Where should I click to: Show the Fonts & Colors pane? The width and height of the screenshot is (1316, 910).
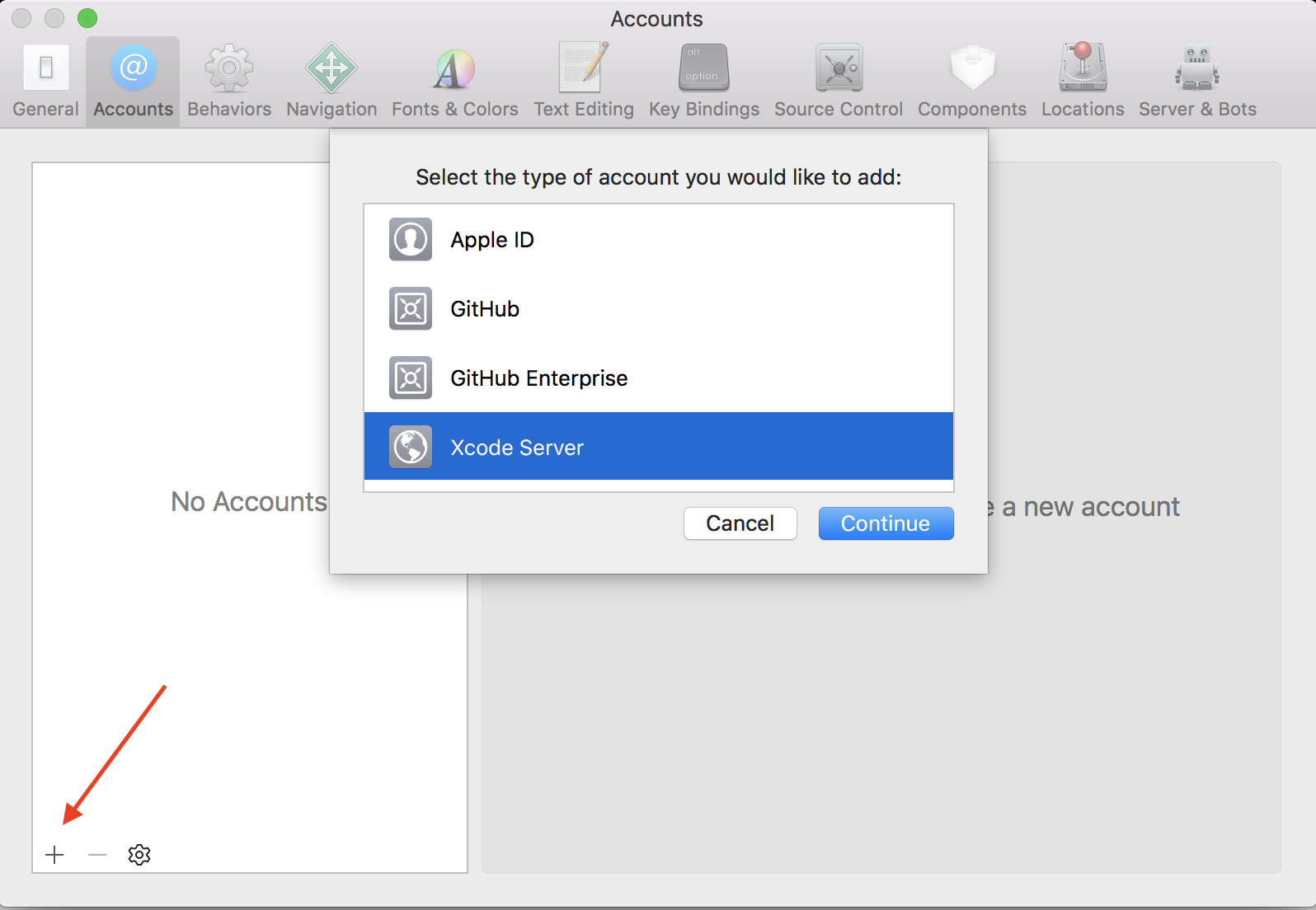tap(455, 82)
